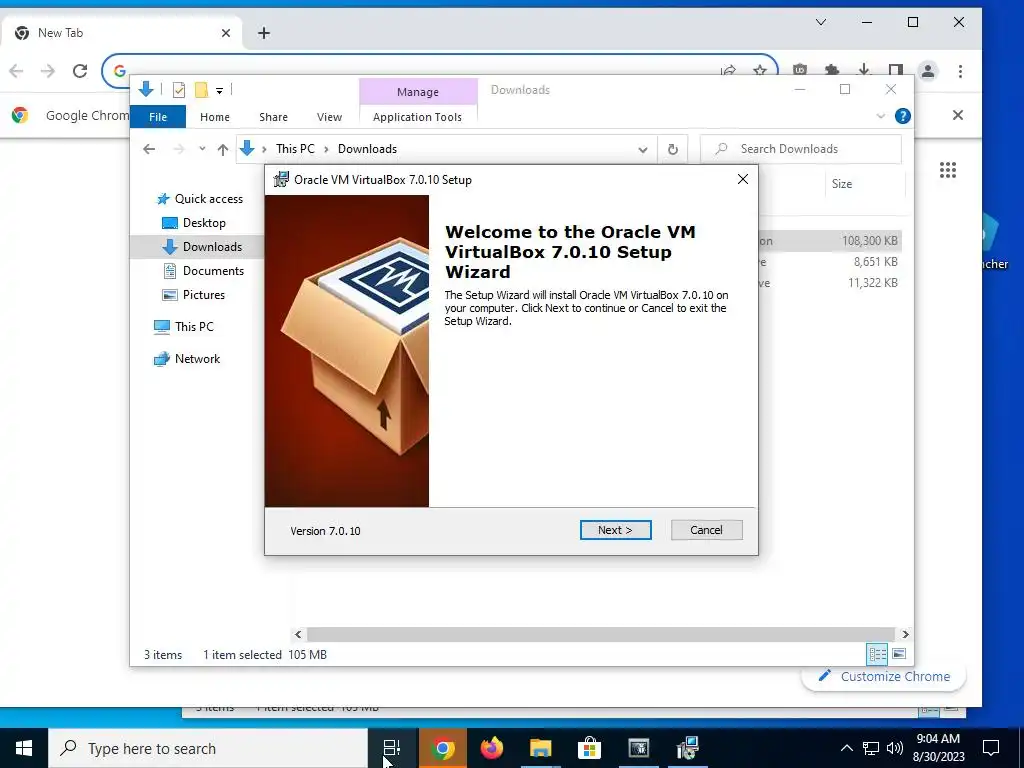Open the network status tray icon
1024x768 pixels.
tap(871, 748)
